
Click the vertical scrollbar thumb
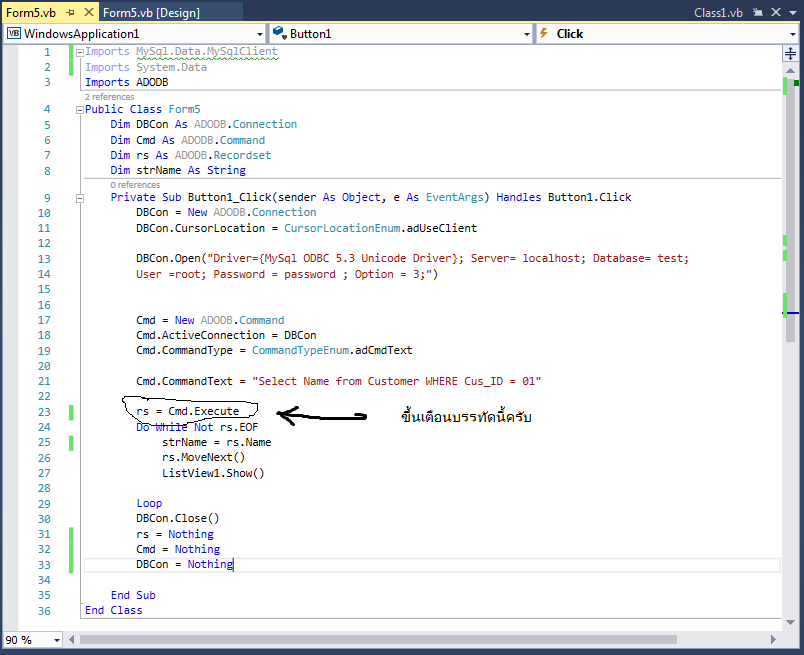[x=790, y=210]
